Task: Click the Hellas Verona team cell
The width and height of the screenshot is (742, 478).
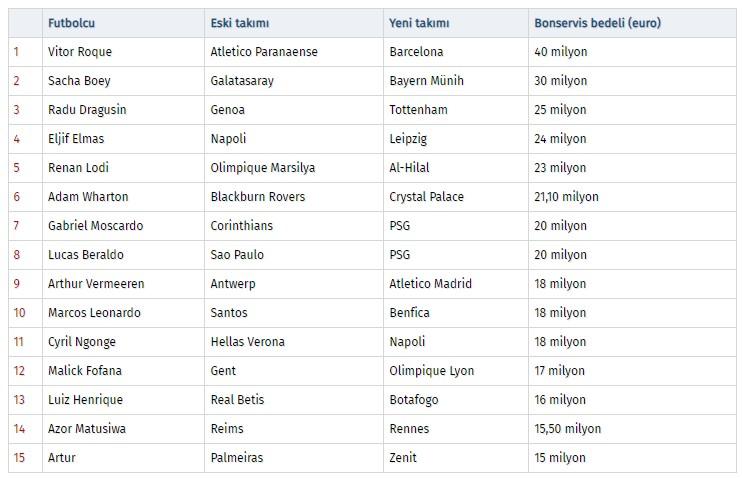Action: pyautogui.click(x=247, y=342)
